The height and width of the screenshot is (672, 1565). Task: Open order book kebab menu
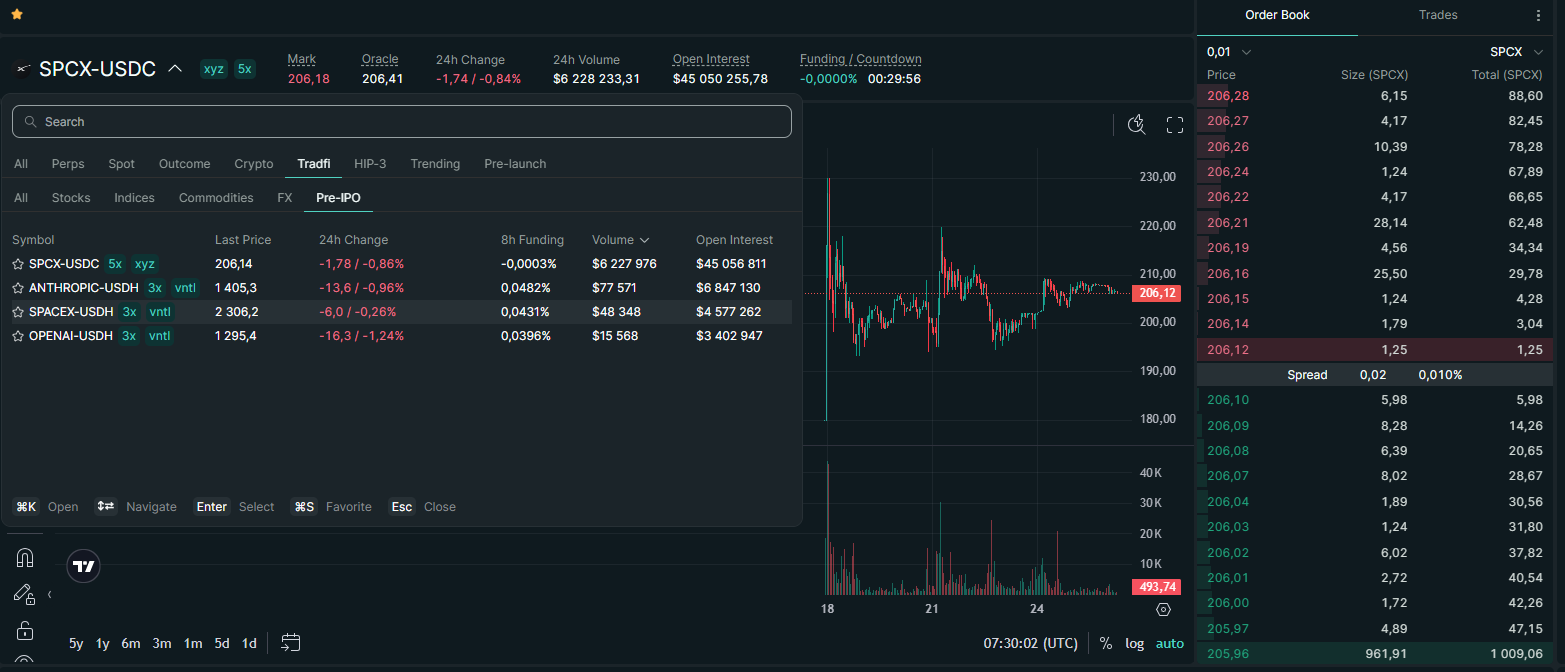click(1538, 16)
